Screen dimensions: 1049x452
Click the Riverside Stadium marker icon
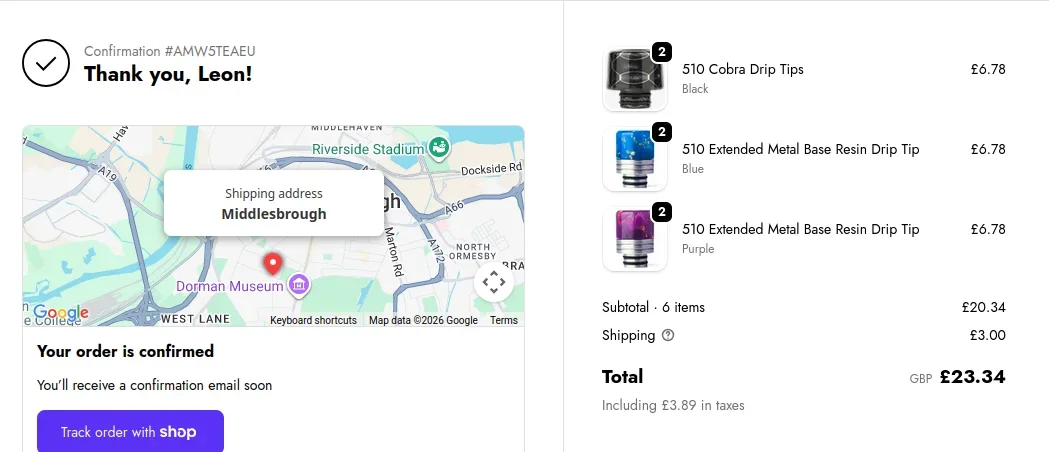437,149
